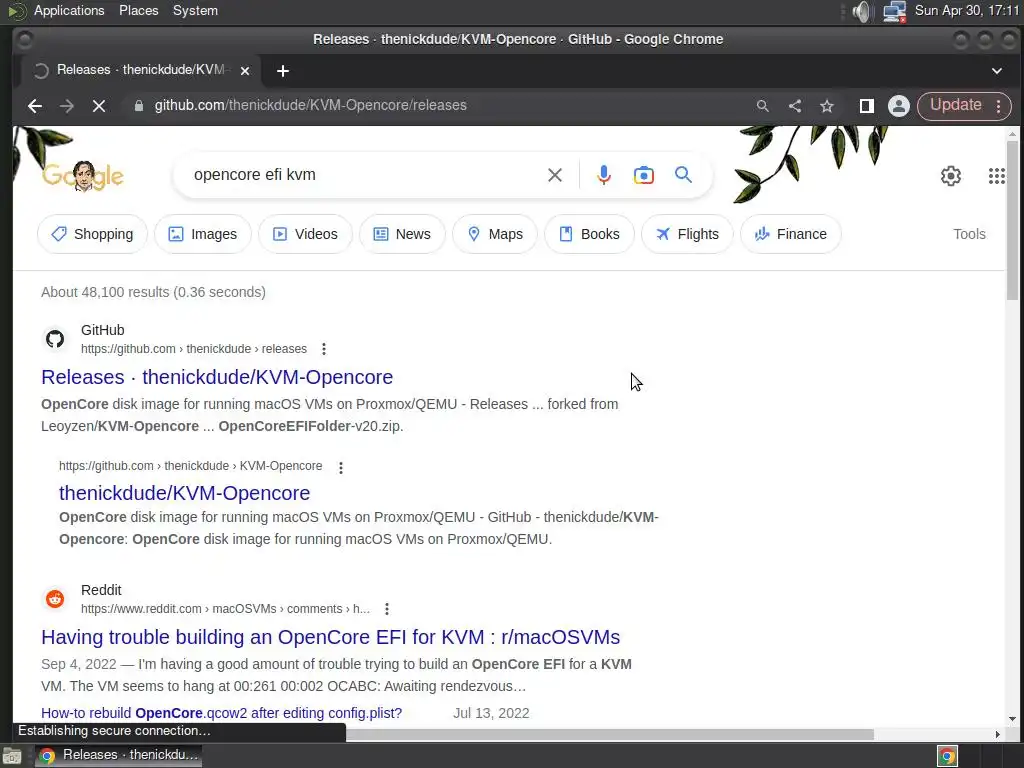Clear the Google search box
Screen dimensions: 1024x768
tap(554, 175)
